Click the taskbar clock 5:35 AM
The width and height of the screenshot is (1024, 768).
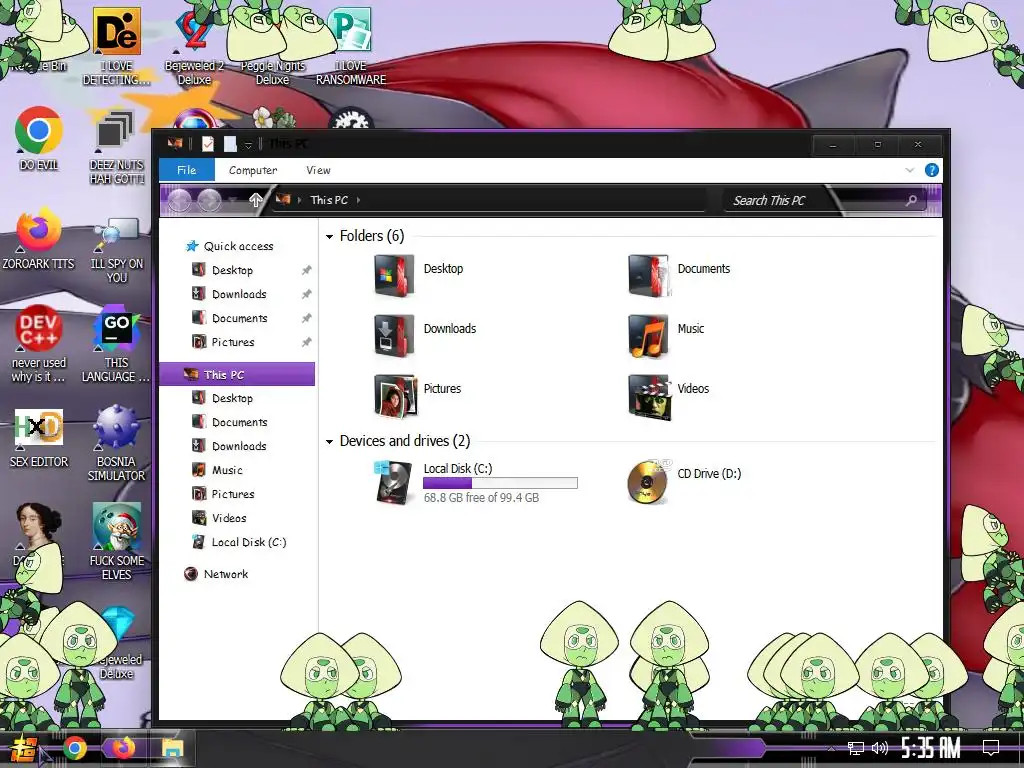point(931,748)
